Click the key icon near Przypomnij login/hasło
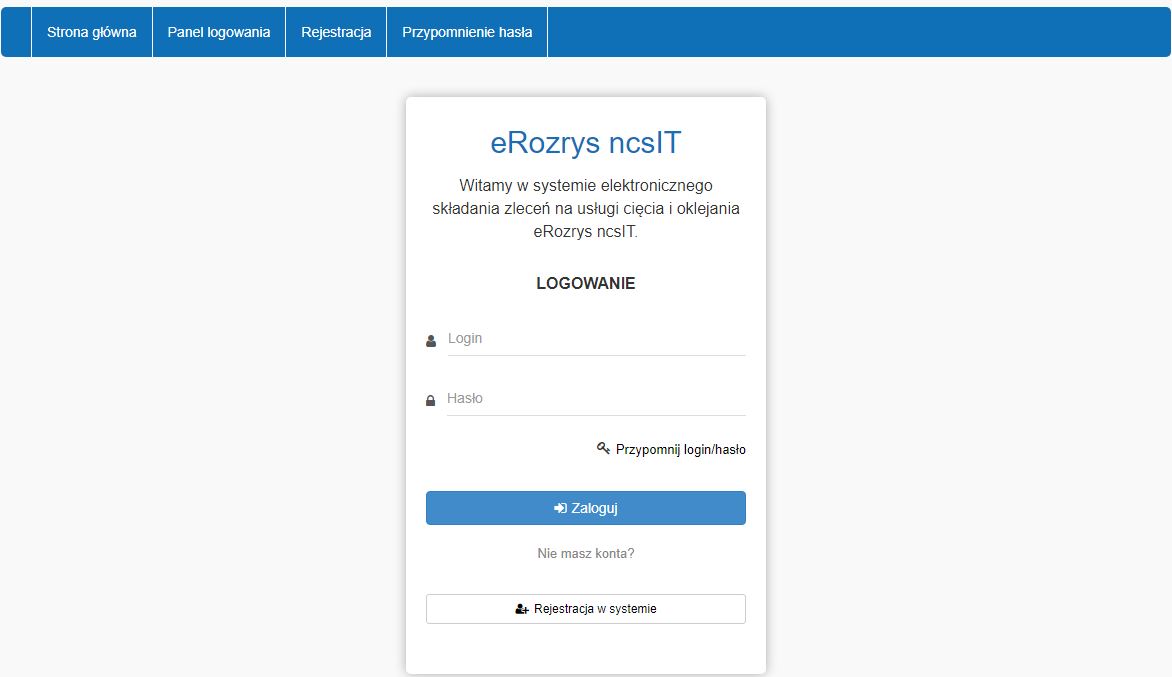Viewport: 1172px width, 677px height. click(603, 449)
